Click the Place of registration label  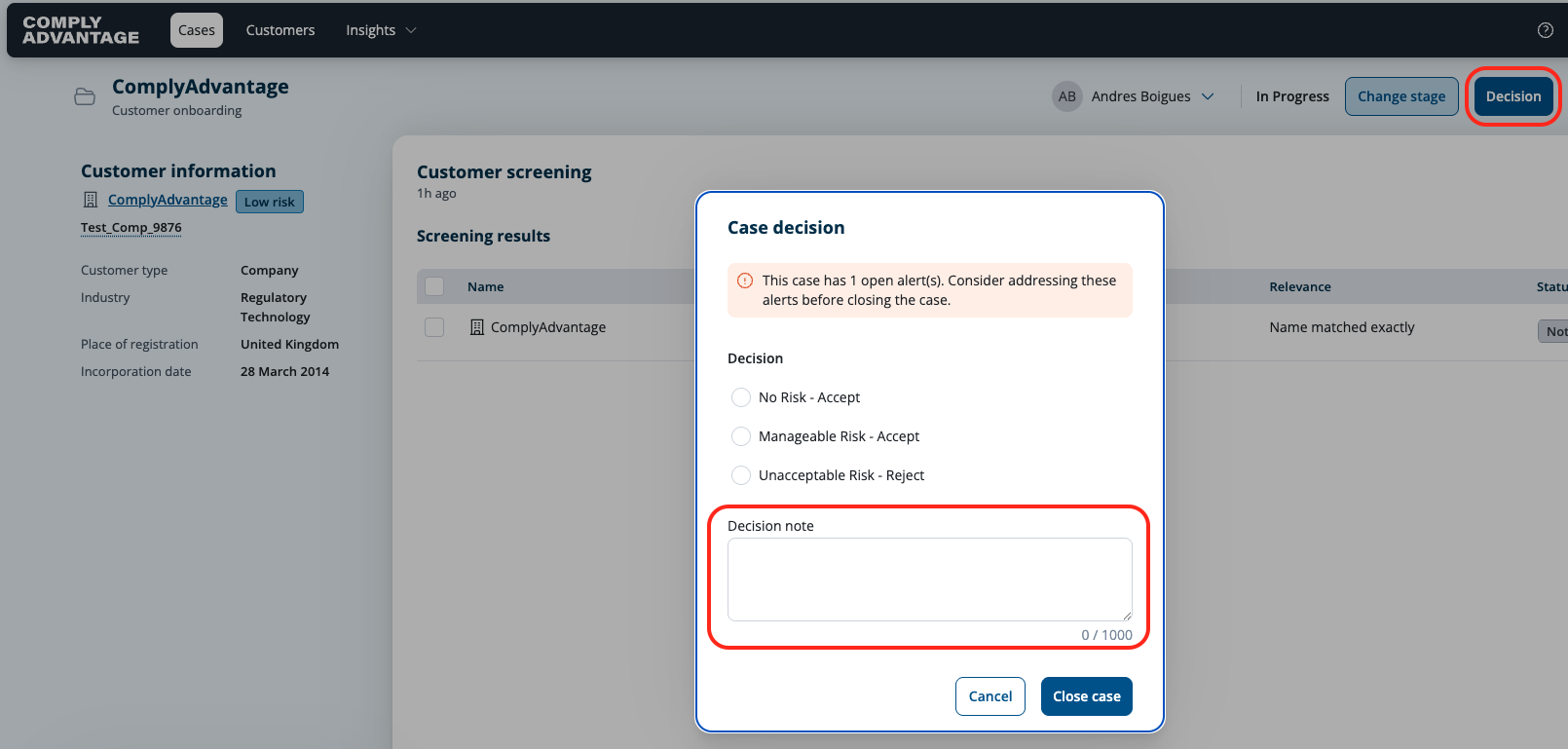[x=139, y=345]
